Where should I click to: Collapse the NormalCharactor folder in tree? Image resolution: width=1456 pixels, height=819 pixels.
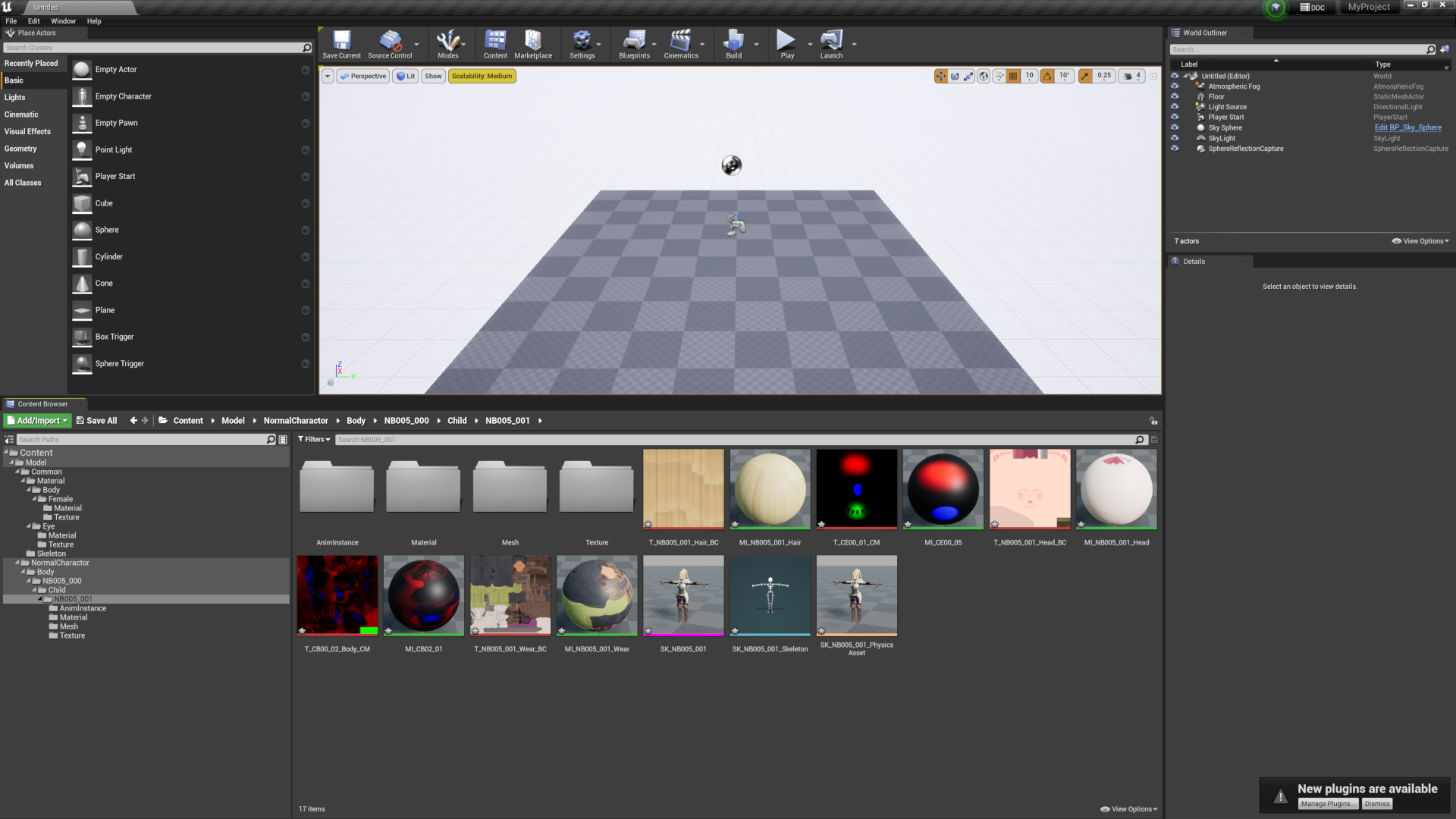pyautogui.click(x=17, y=563)
